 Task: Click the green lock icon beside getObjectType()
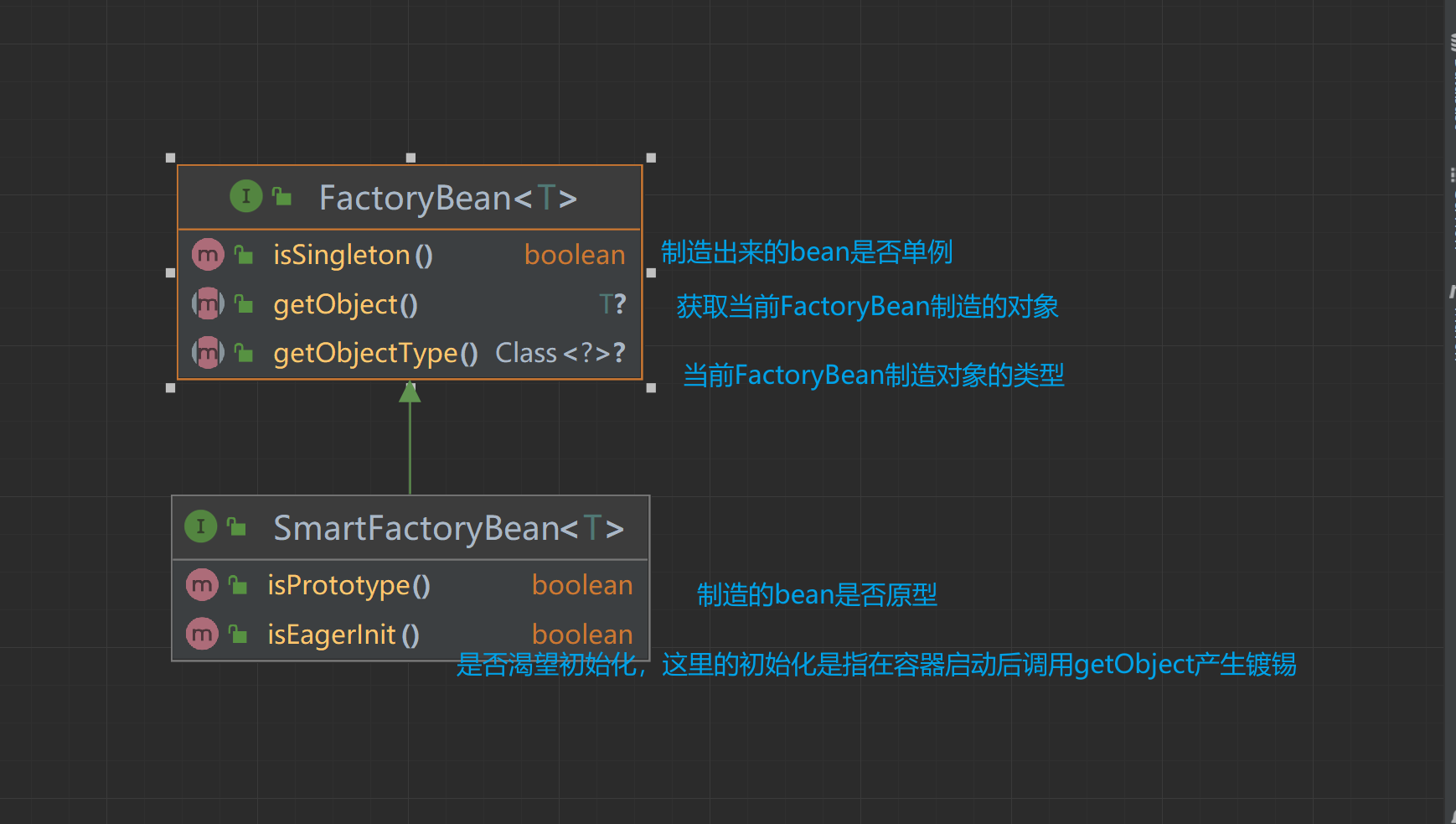pyautogui.click(x=244, y=353)
